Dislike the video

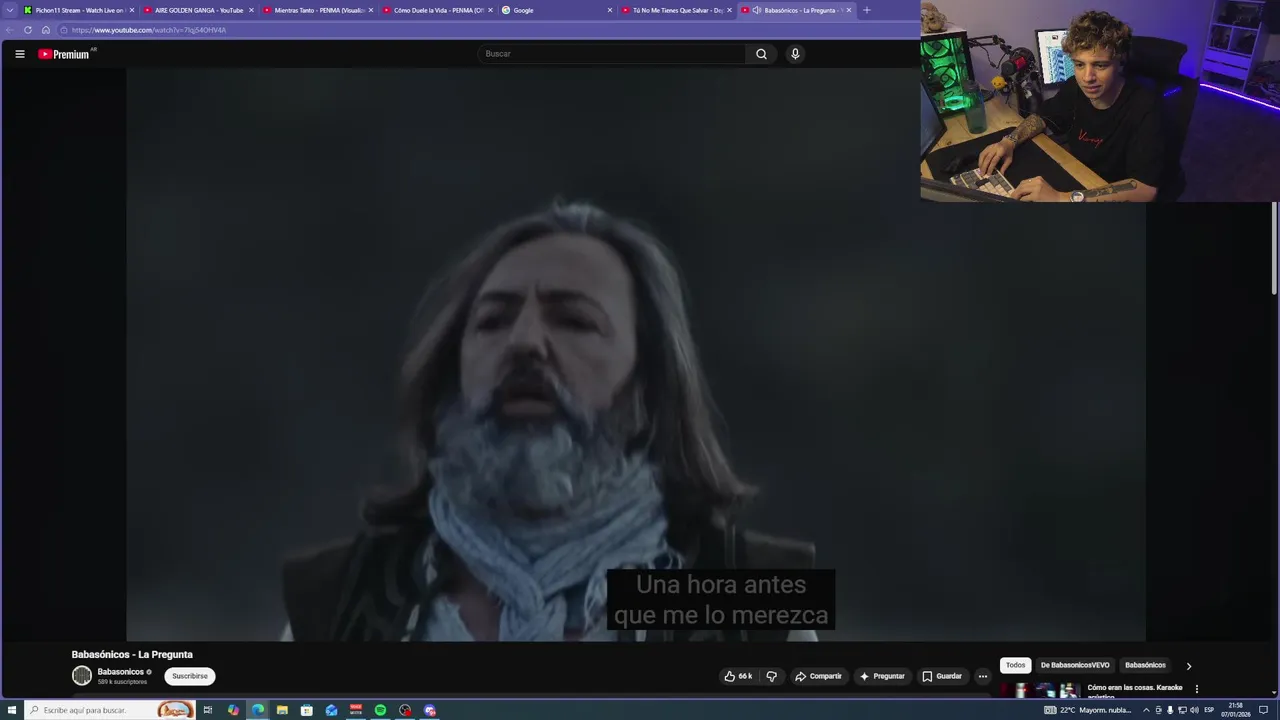point(771,676)
